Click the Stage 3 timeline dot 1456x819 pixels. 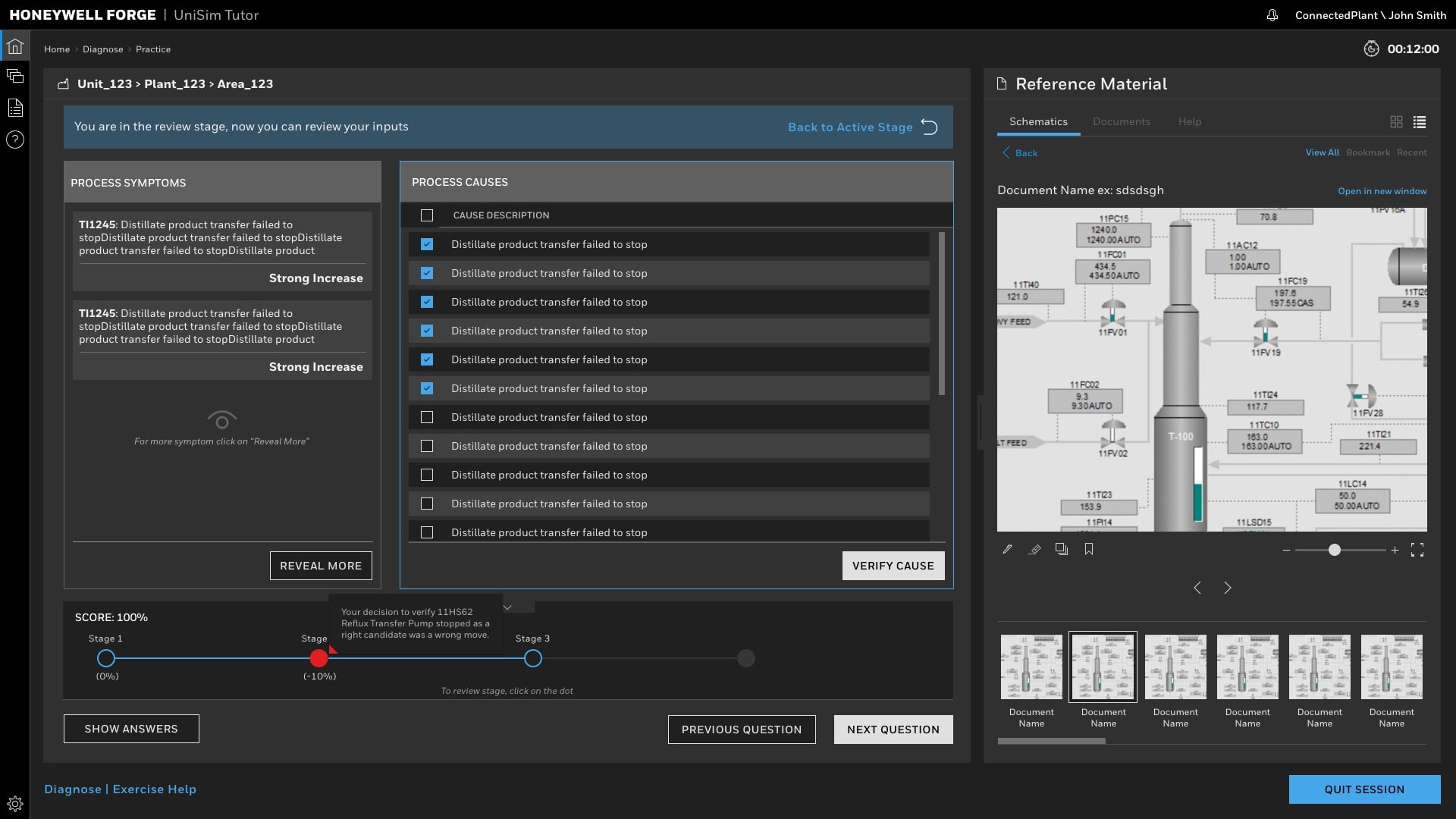[x=533, y=658]
